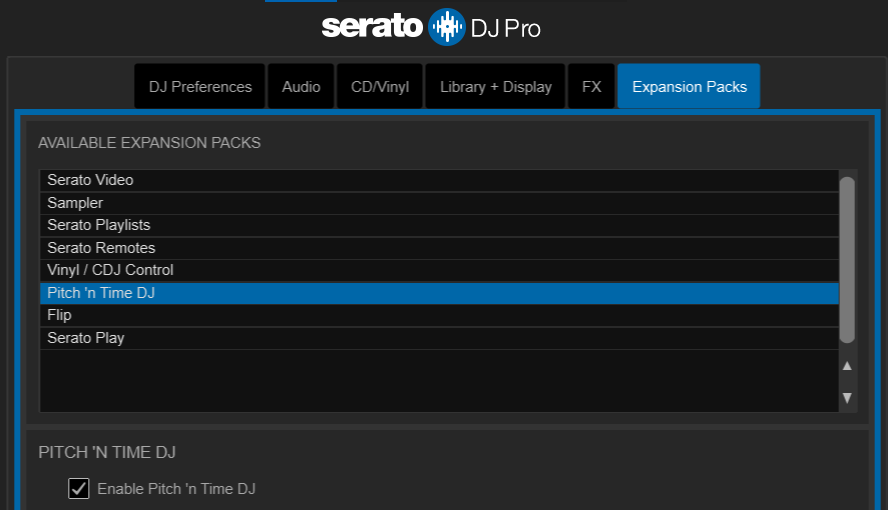Click the list scroll down arrow
888x510 pixels.
[x=847, y=398]
